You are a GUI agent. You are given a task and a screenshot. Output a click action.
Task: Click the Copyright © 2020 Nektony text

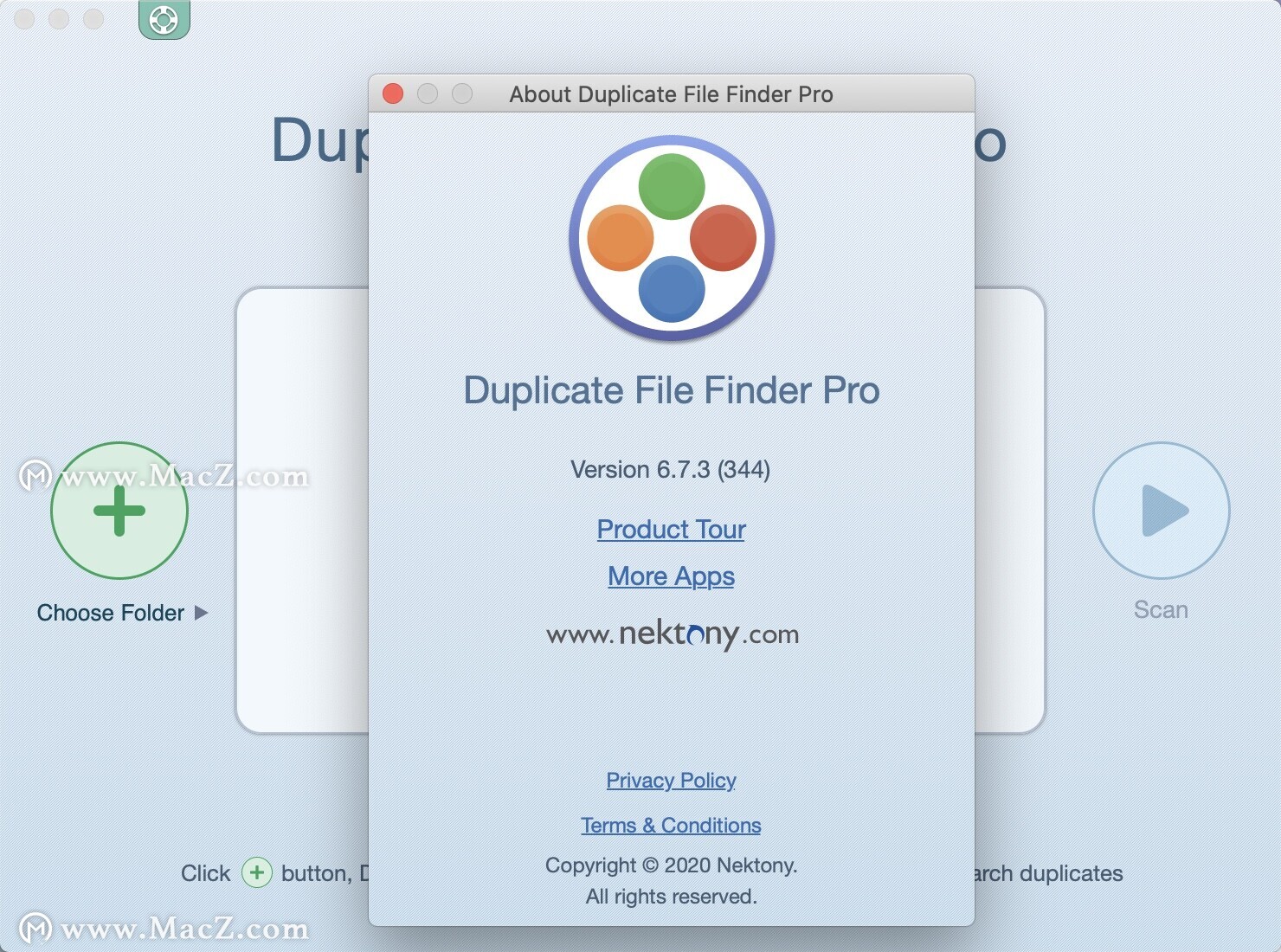tap(671, 865)
